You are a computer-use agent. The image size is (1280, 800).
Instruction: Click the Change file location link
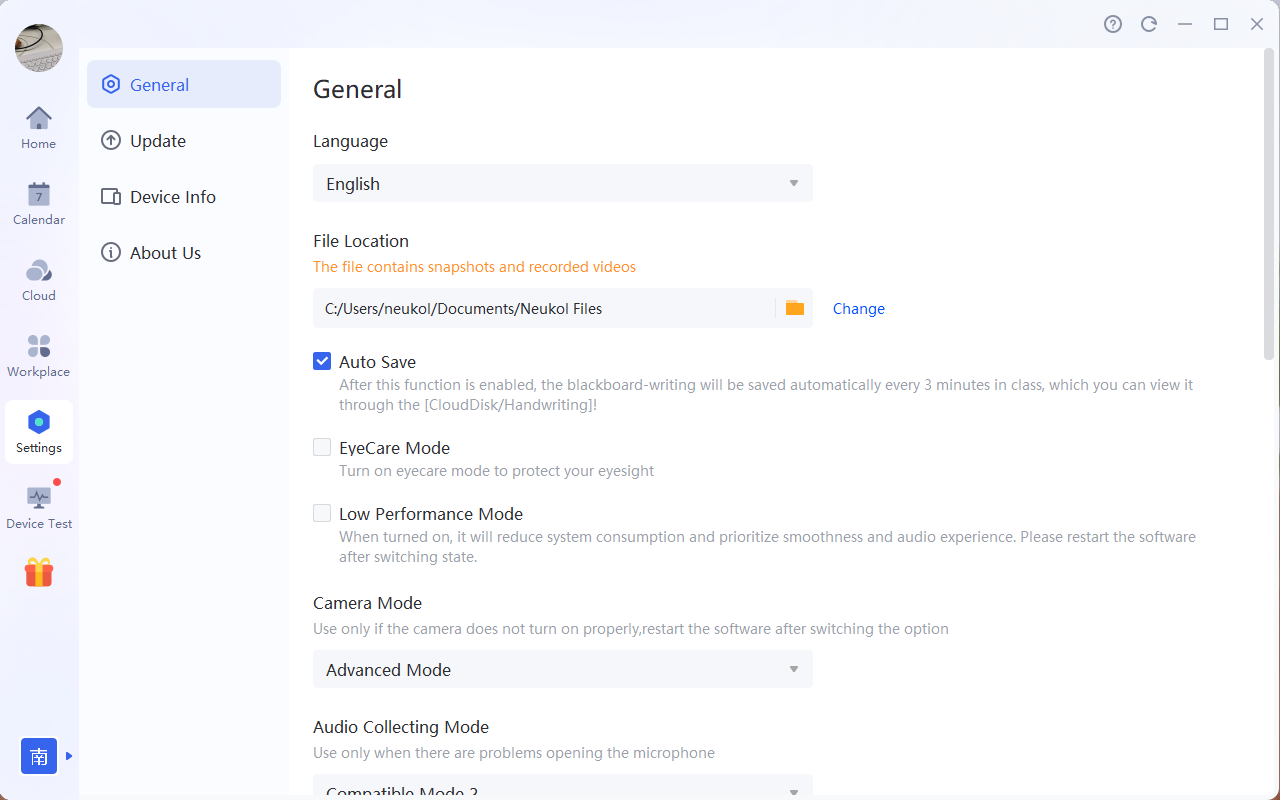pos(859,309)
